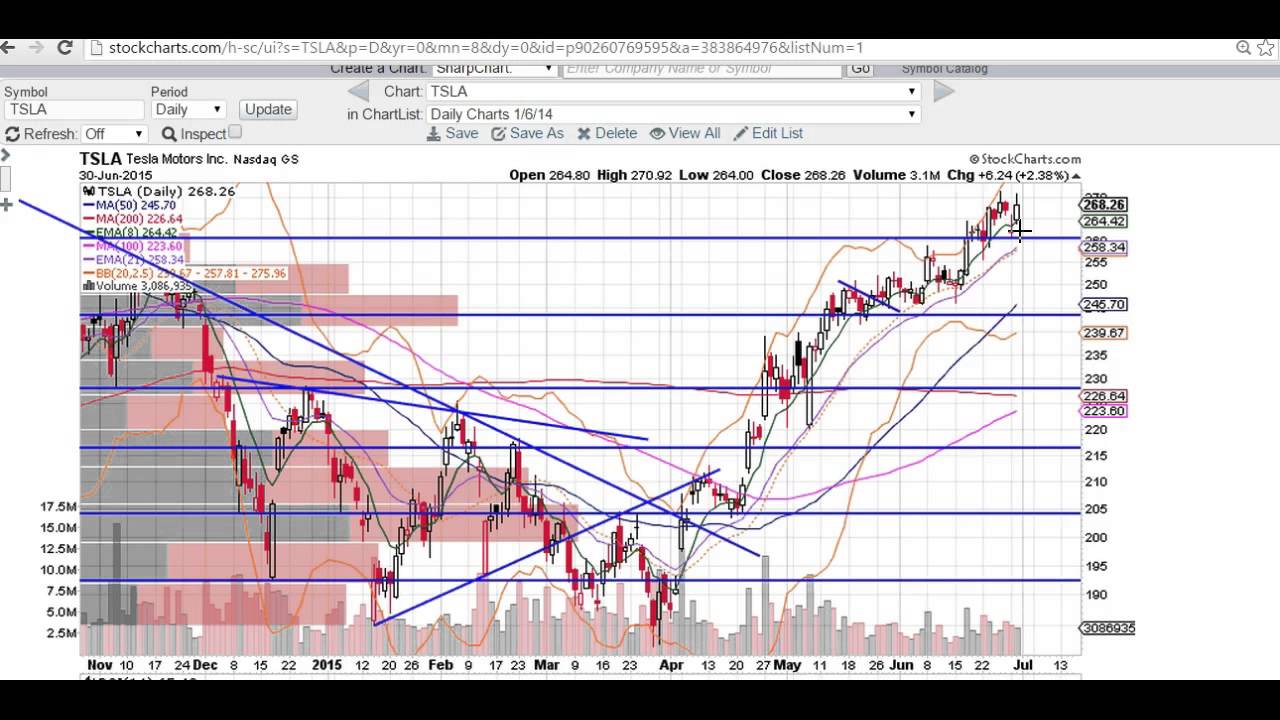
Task: Open the Chart dropdown showing TSLA
Action: click(x=673, y=91)
